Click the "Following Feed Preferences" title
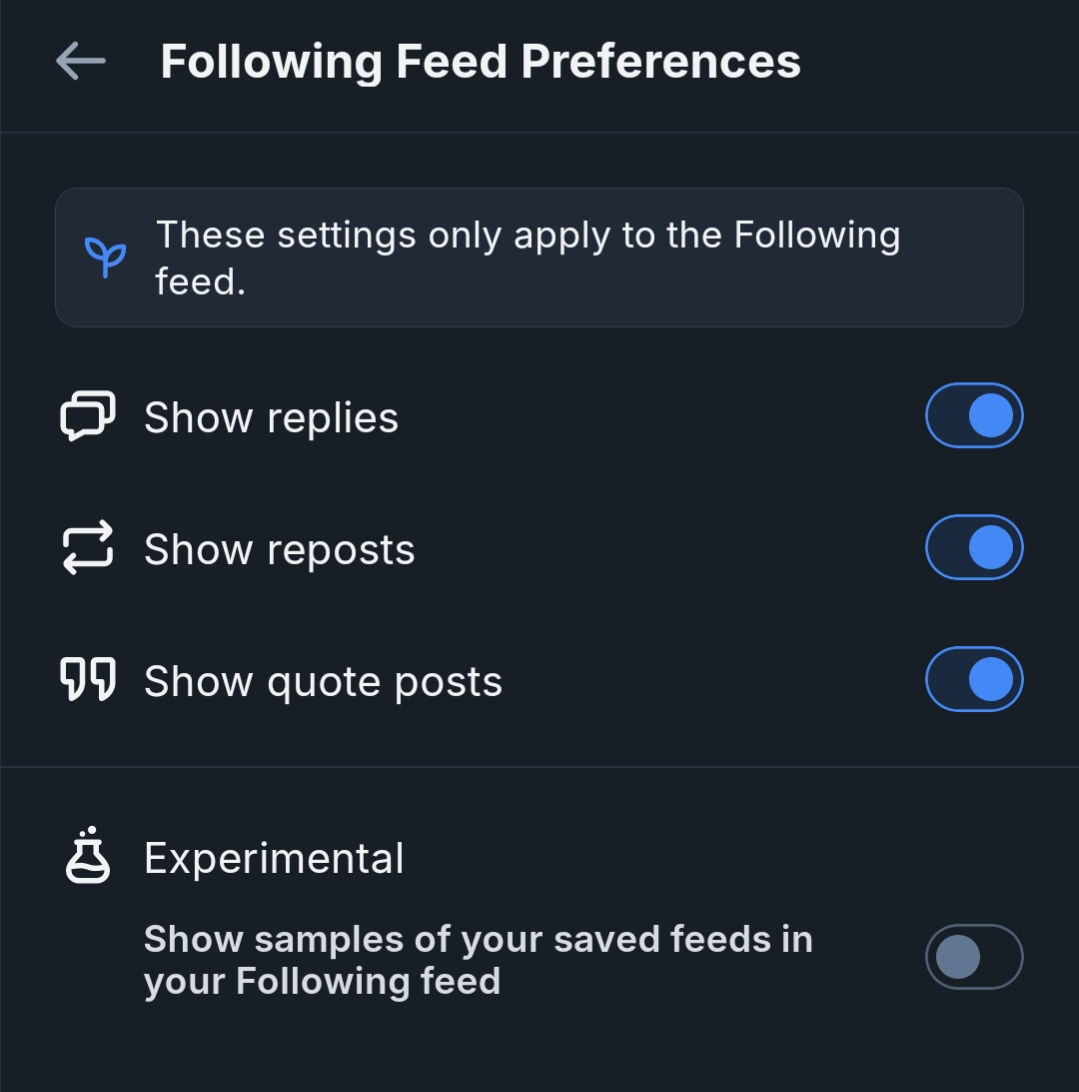 click(480, 61)
